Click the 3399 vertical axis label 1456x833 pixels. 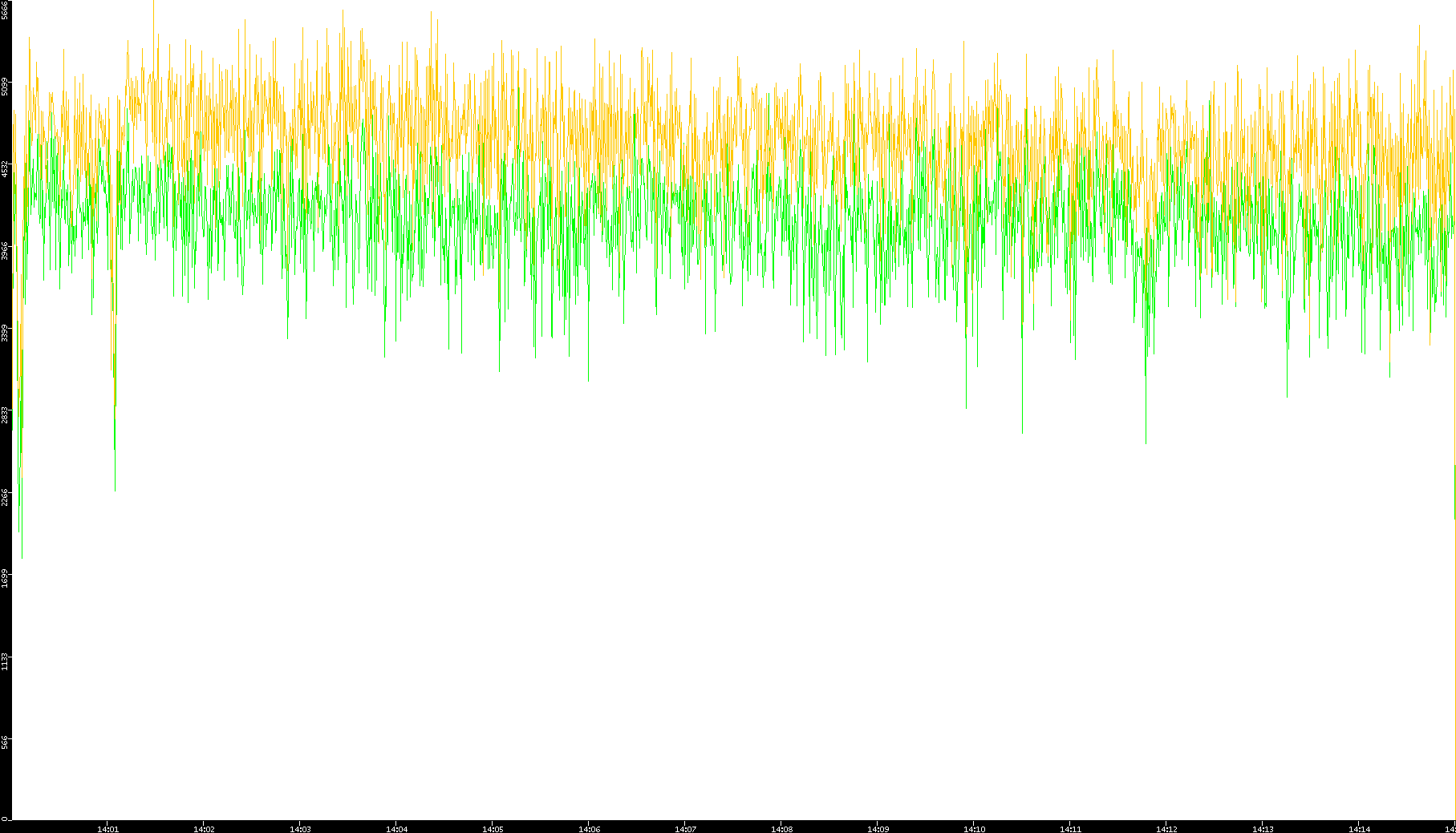(6, 333)
